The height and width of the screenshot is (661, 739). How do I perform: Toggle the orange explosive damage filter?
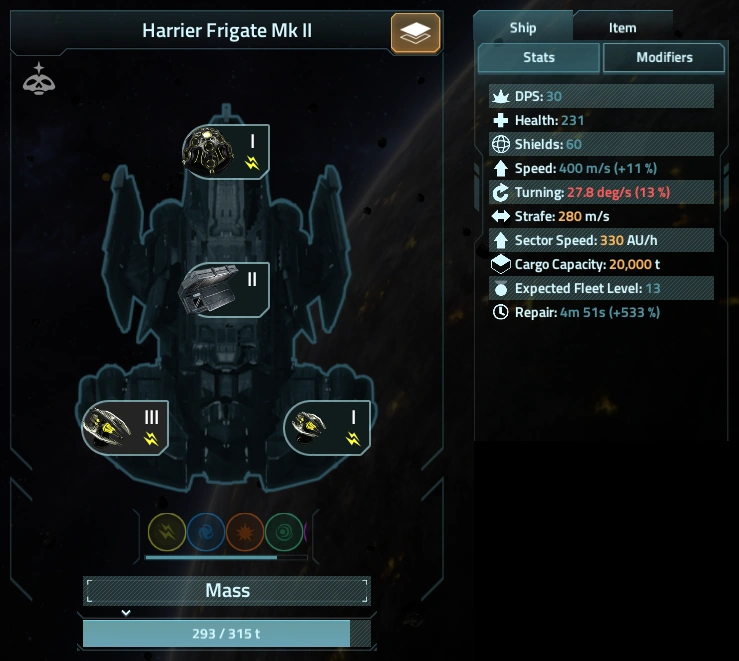pos(245,532)
